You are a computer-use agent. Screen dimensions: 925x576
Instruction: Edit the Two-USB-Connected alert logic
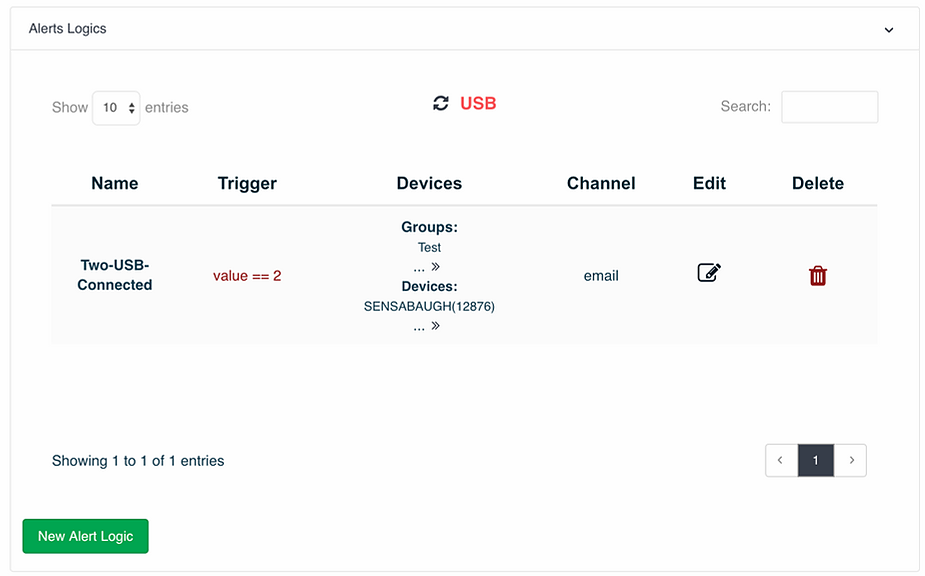click(709, 273)
